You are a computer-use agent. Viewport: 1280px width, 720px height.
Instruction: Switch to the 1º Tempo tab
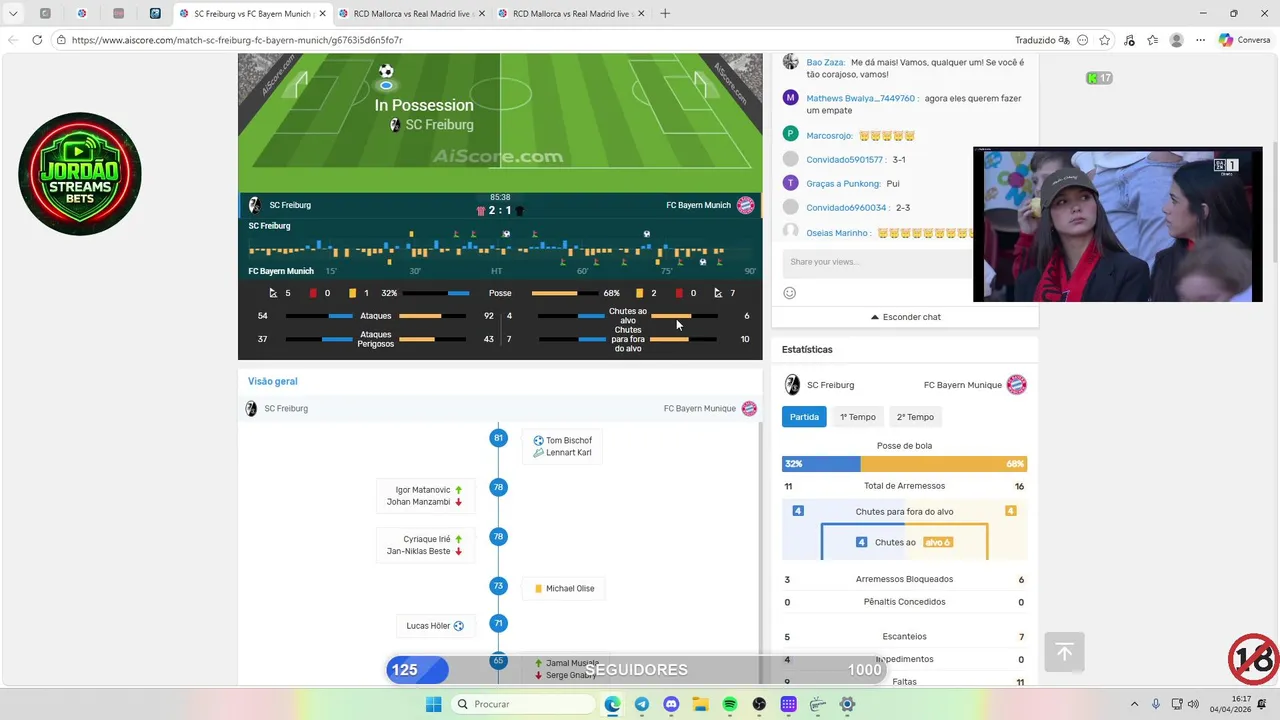click(858, 417)
